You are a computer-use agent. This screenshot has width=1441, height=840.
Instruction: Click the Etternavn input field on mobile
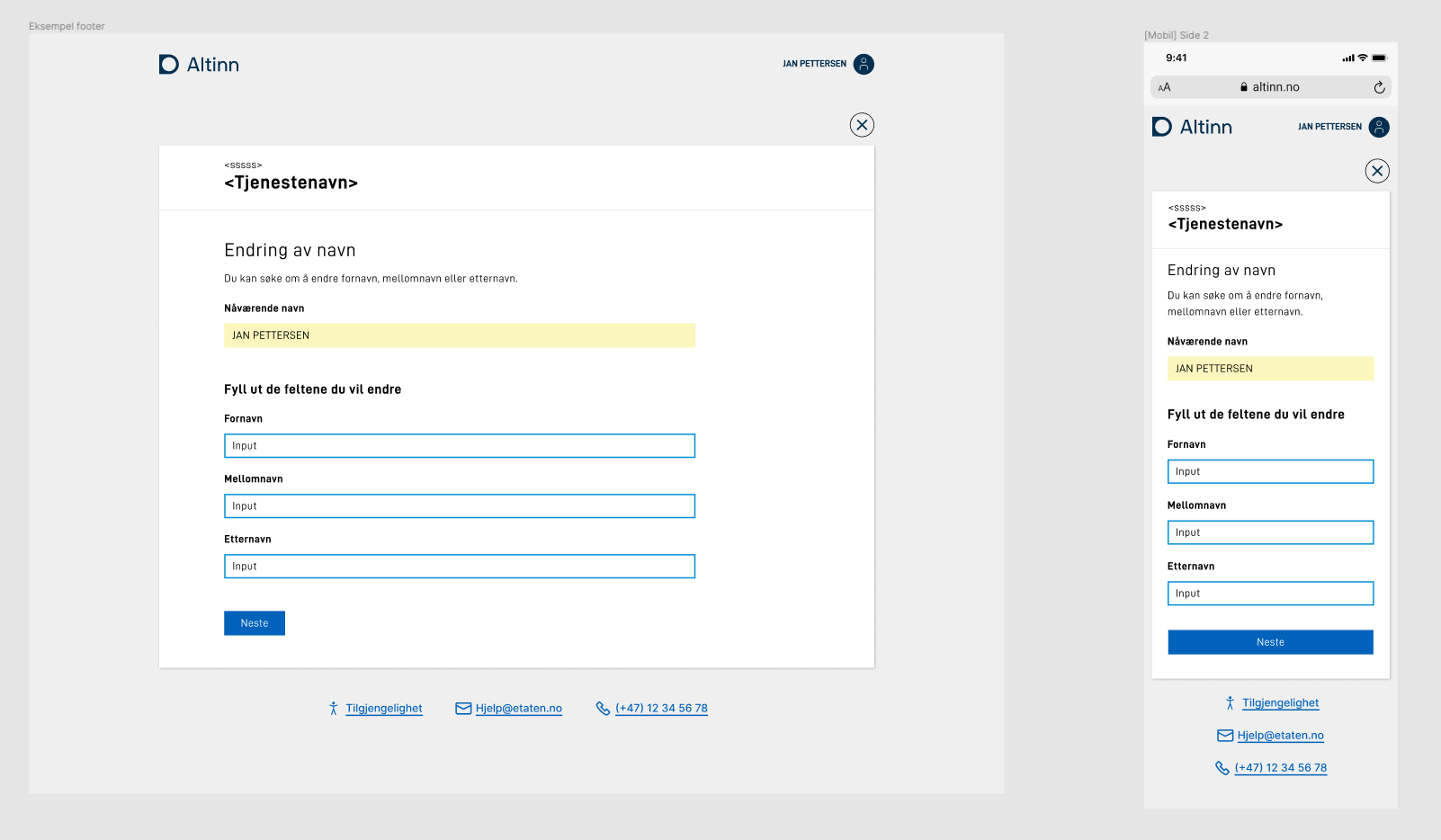(x=1270, y=593)
